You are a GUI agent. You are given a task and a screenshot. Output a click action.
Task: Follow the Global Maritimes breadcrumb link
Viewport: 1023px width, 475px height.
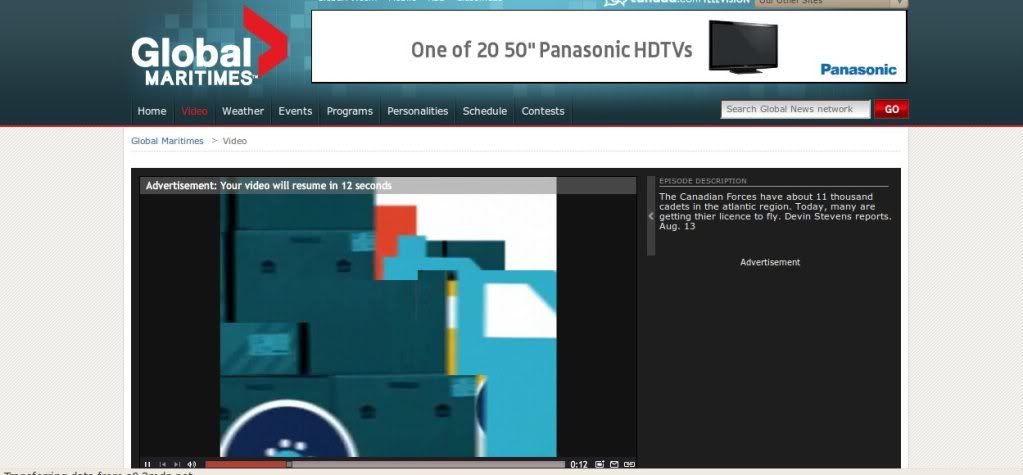tap(167, 140)
